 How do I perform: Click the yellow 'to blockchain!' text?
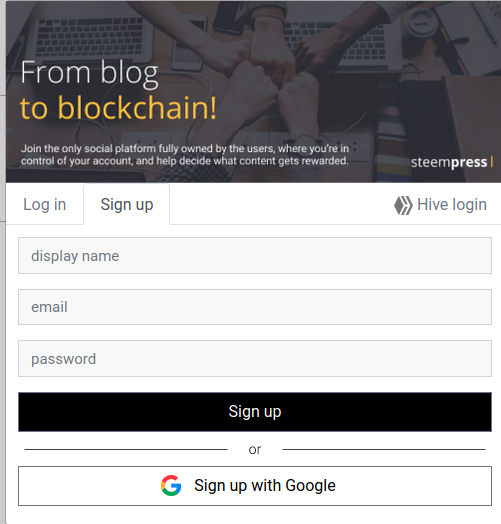click(118, 108)
